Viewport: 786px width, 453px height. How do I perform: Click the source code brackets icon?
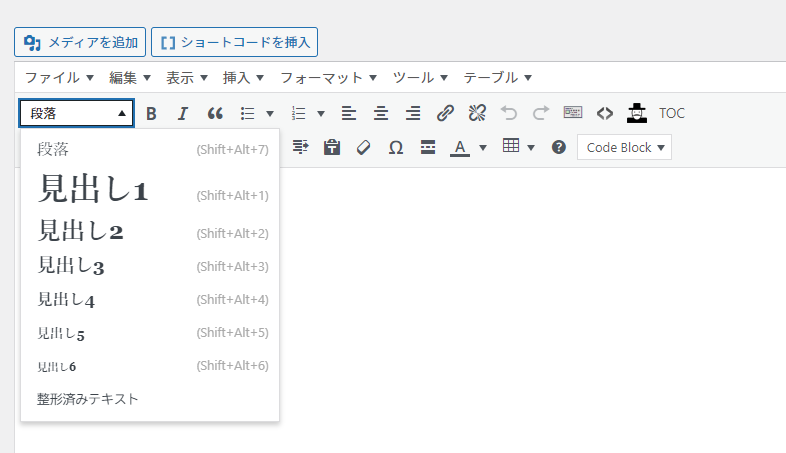coord(604,113)
